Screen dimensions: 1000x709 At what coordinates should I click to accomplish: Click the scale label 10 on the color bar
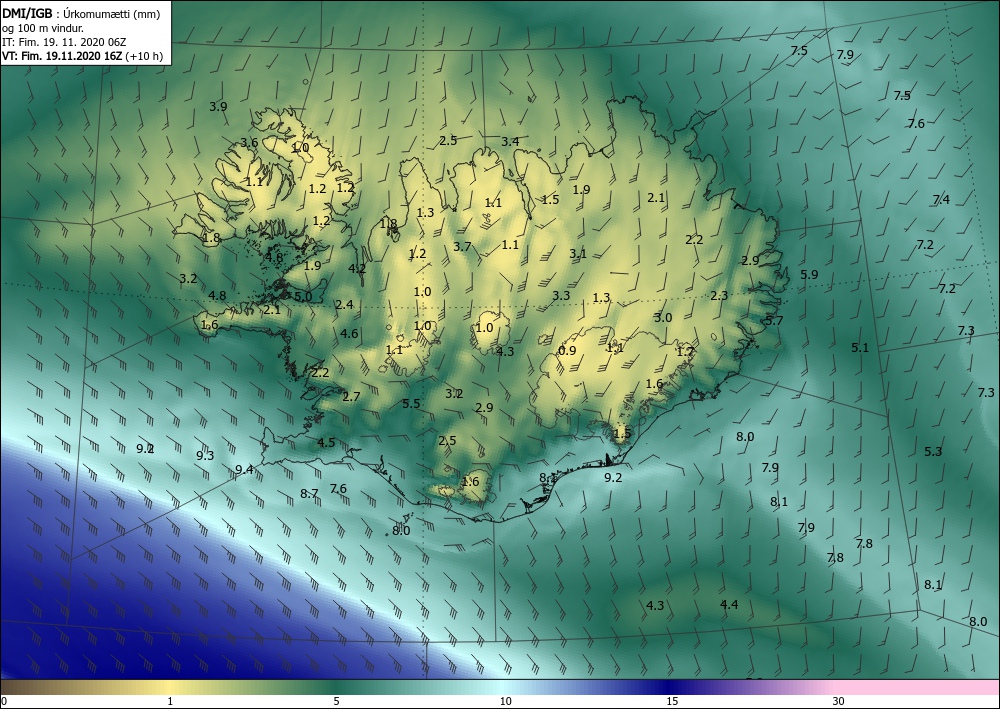click(506, 701)
